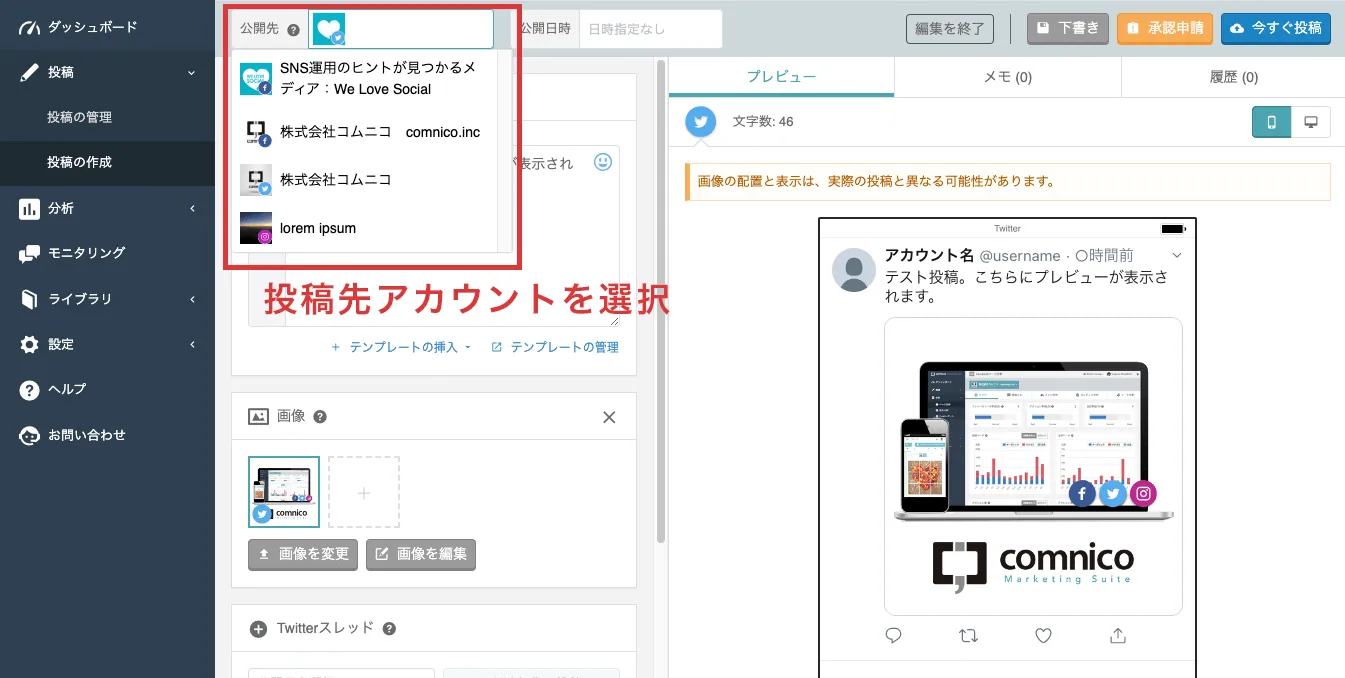The height and width of the screenshot is (678, 1345).
Task: Click the お問い合わせ headset icon
Action: pyautogui.click(x=29, y=435)
